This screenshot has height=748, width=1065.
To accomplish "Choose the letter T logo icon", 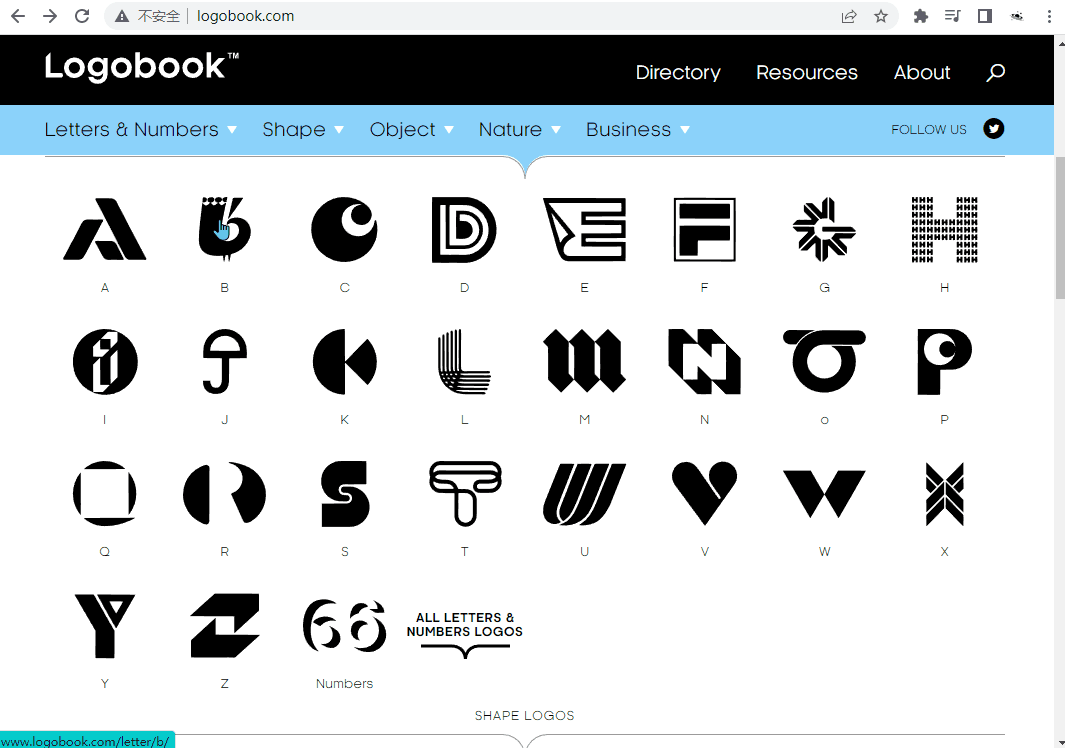I will tap(465, 494).
